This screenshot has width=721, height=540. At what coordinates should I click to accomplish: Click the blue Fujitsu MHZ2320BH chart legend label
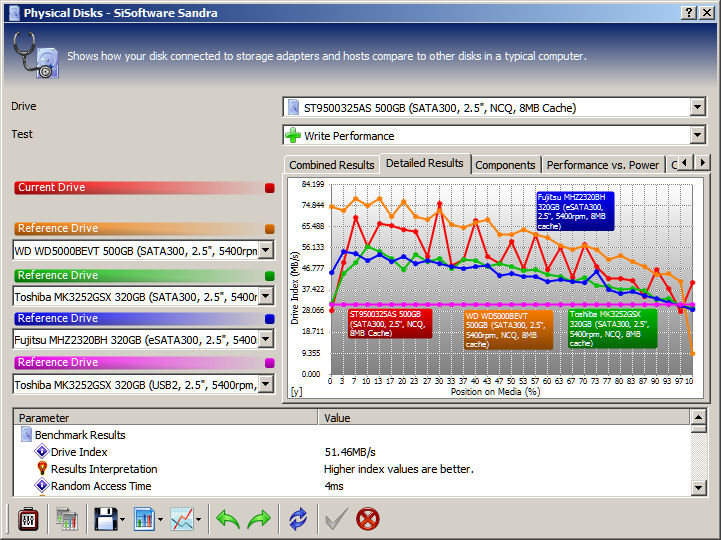(575, 211)
